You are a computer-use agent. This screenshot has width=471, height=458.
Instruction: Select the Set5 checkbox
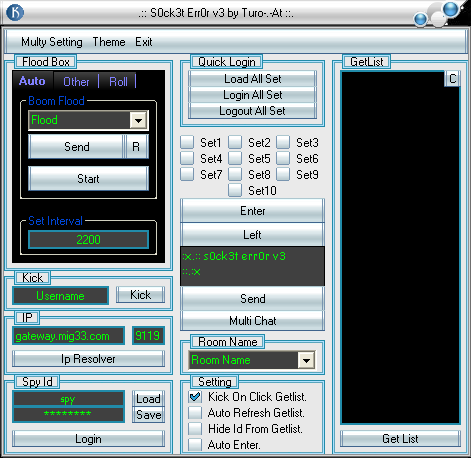tap(235, 158)
